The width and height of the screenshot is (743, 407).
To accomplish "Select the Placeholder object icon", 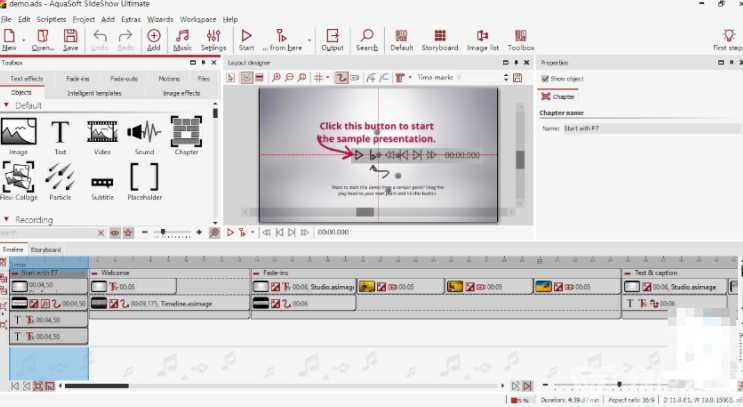I will point(144,180).
